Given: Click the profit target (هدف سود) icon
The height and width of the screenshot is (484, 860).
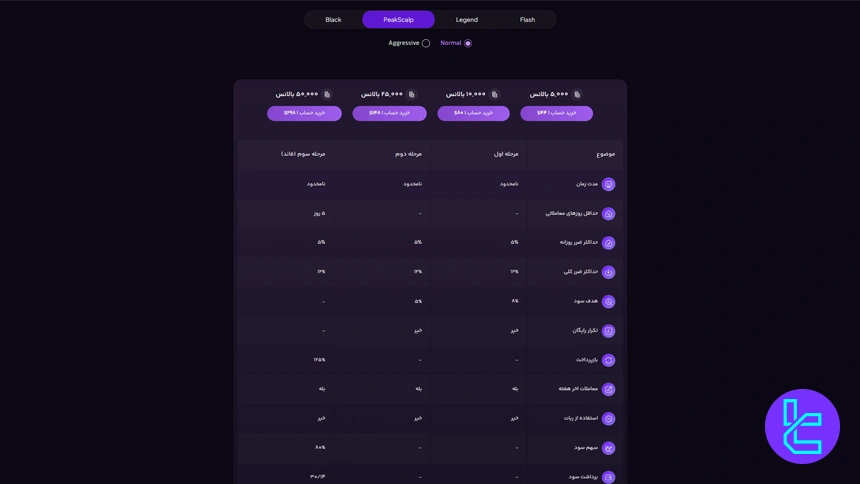Looking at the screenshot, I should (x=608, y=301).
